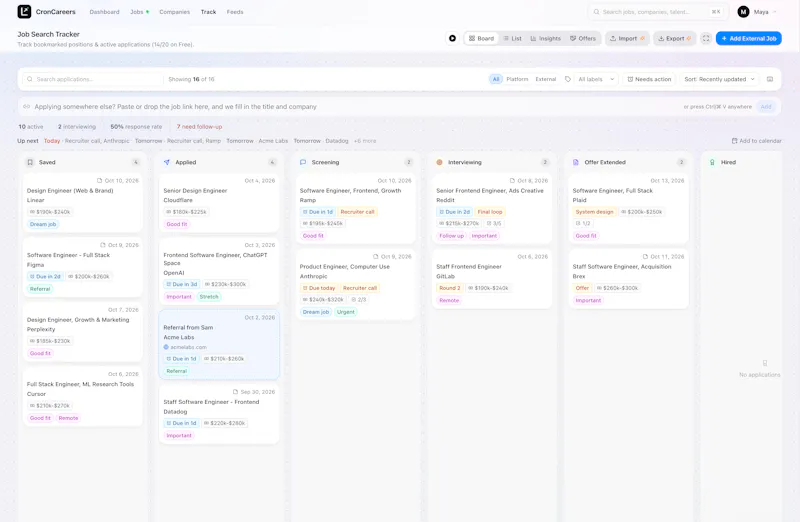
Task: Click the compact view icon after Sort
Action: pos(770,79)
